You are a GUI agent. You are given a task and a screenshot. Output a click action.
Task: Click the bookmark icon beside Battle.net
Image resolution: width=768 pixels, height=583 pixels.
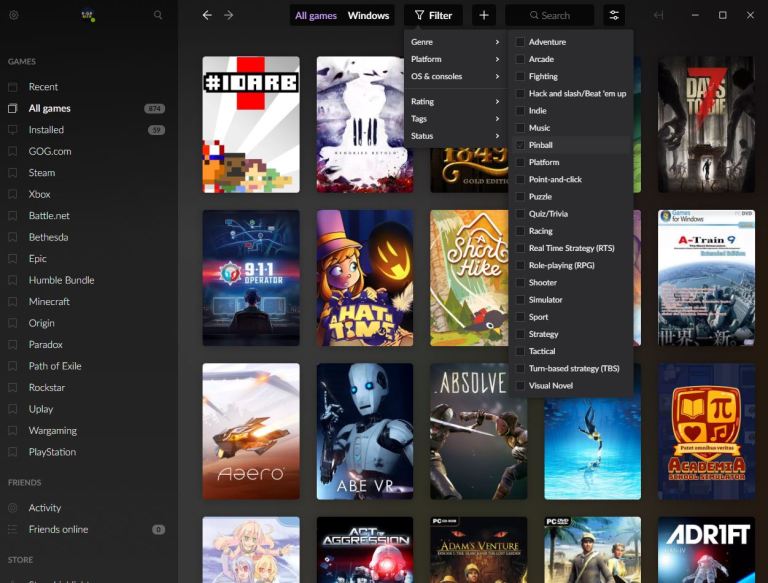[x=13, y=216]
